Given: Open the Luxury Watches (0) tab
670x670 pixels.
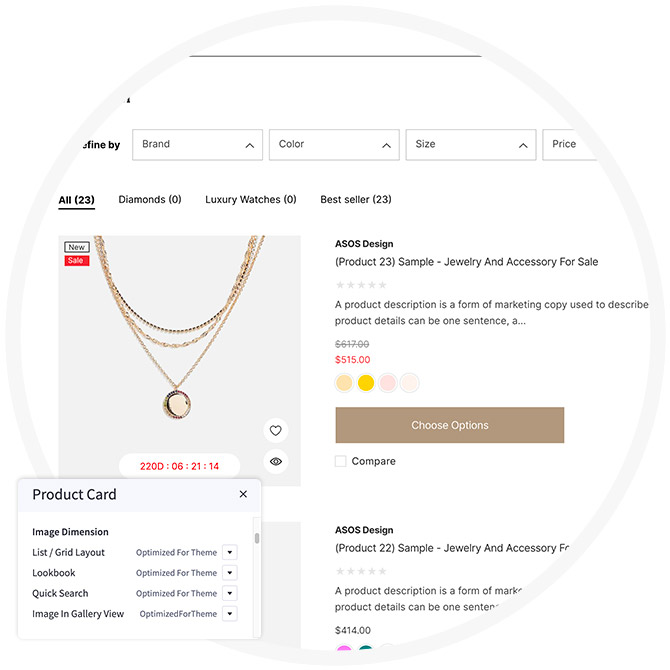Looking at the screenshot, I should (251, 200).
